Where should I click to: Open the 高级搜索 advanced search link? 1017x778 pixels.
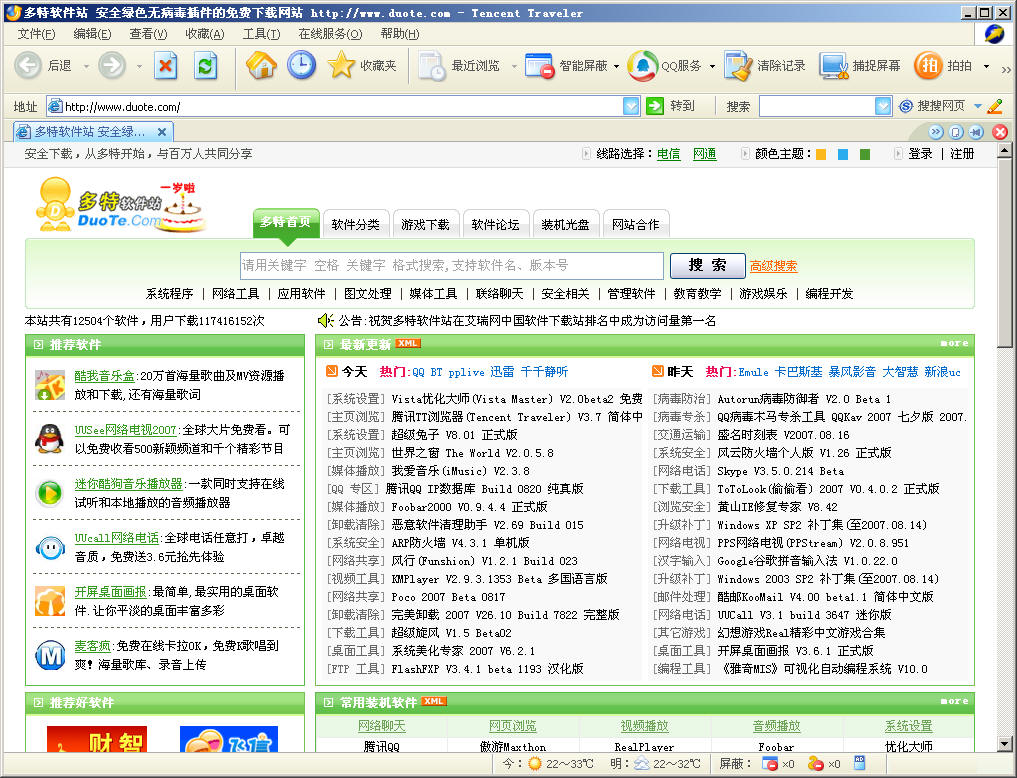coord(773,266)
